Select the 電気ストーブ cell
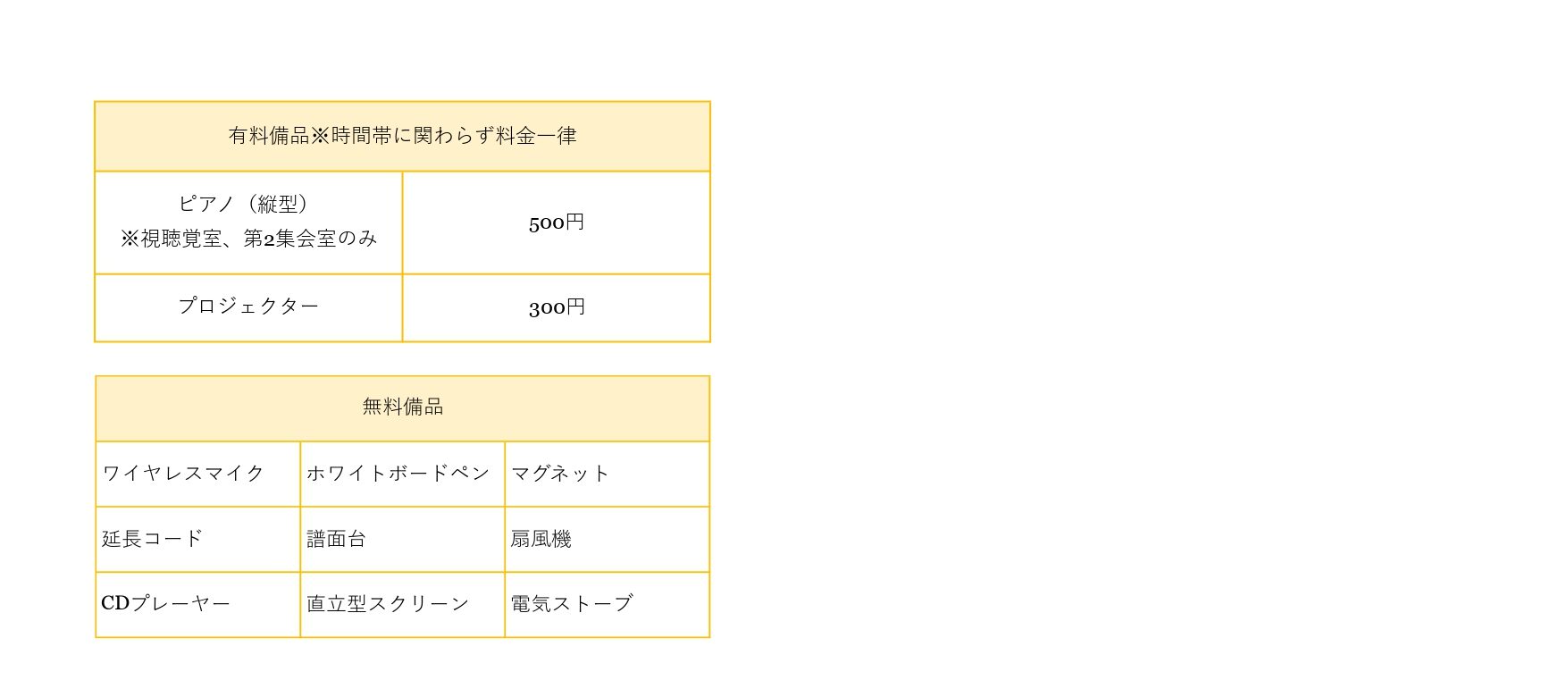Viewport: 1568px width, 697px height. click(x=608, y=604)
